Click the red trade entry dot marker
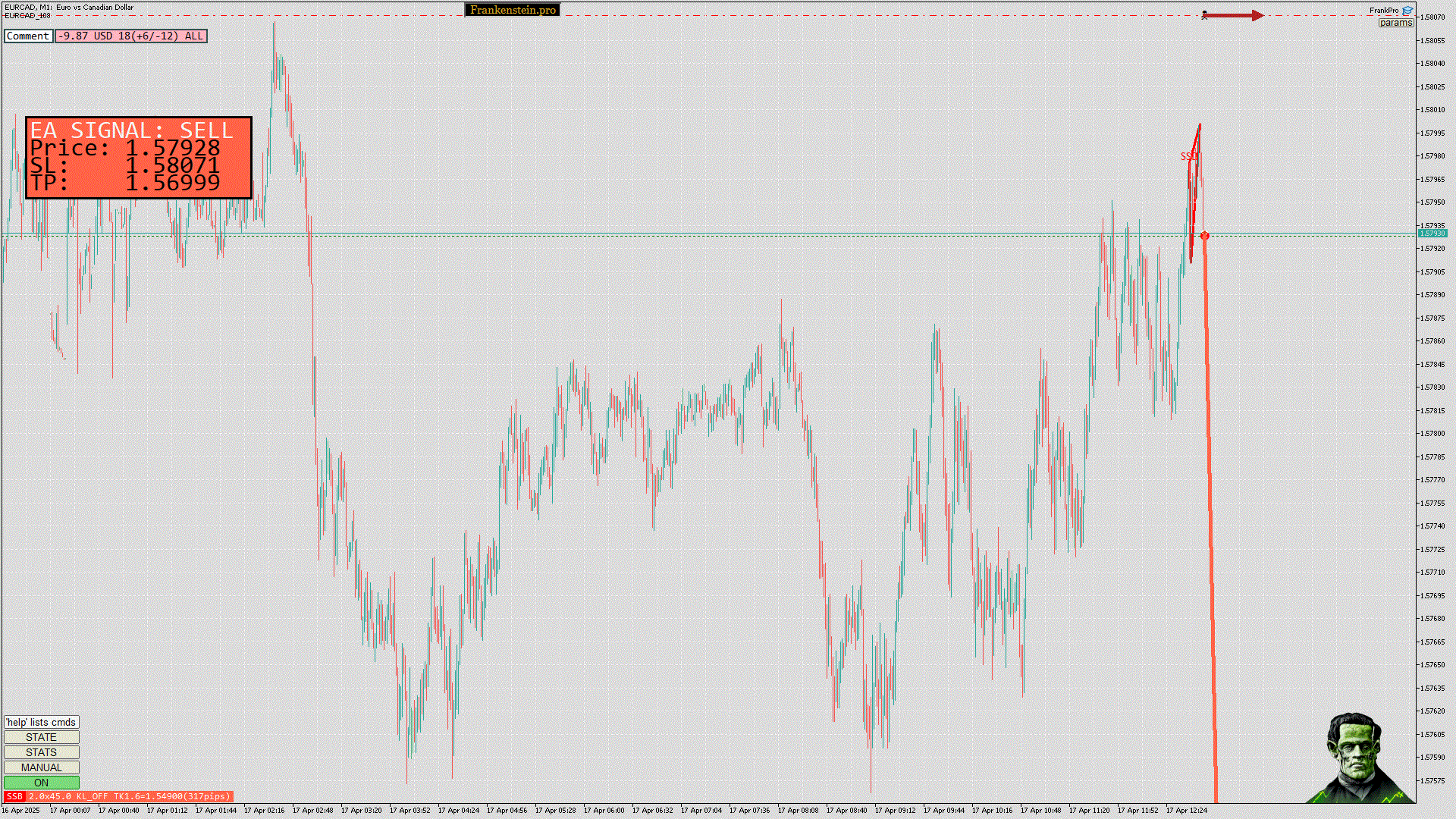 pos(1204,236)
